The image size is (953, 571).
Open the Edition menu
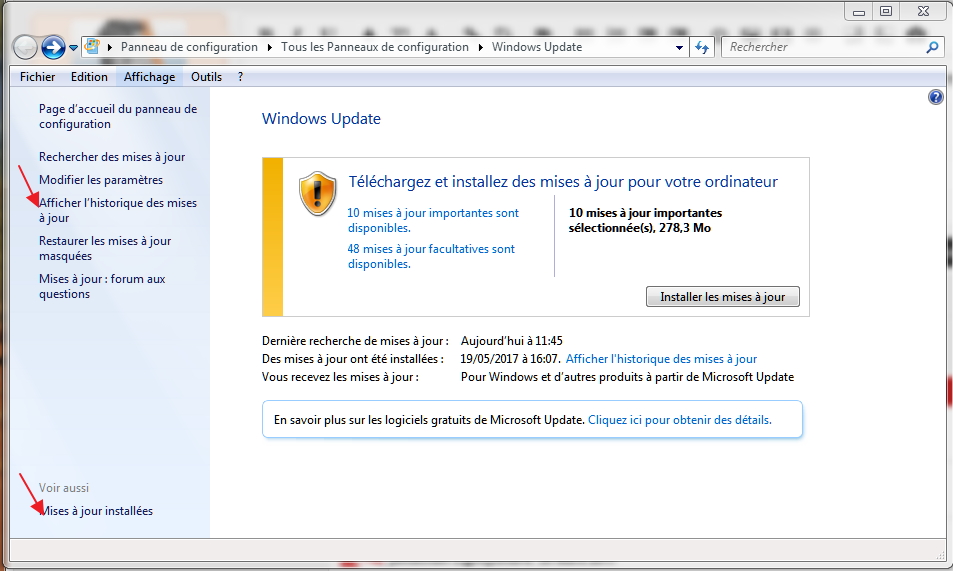89,77
